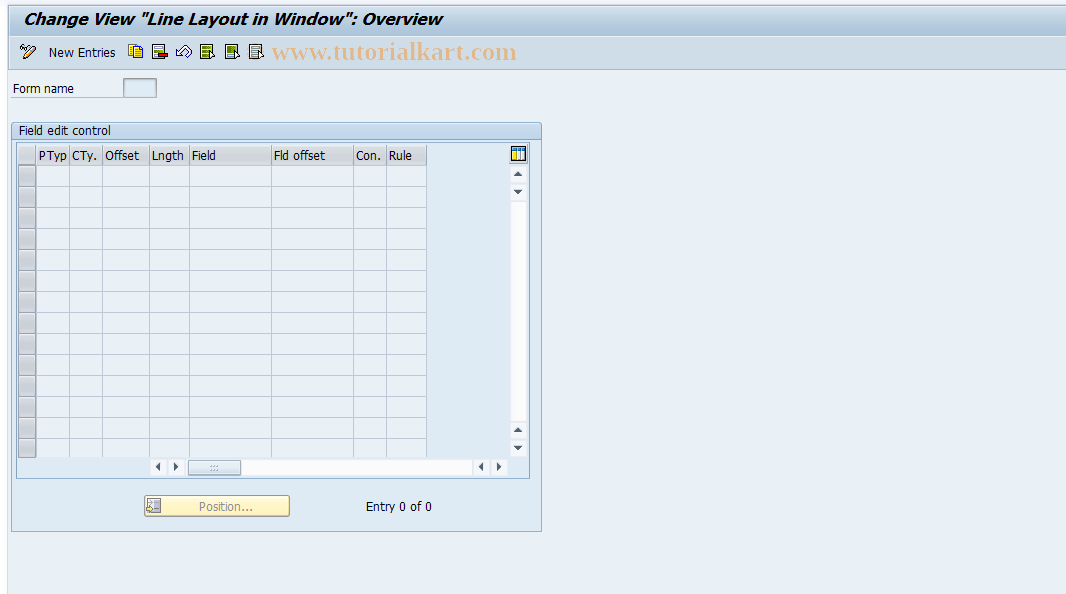Click the bottom scroll-up page arrow
1066x594 pixels.
point(518,430)
